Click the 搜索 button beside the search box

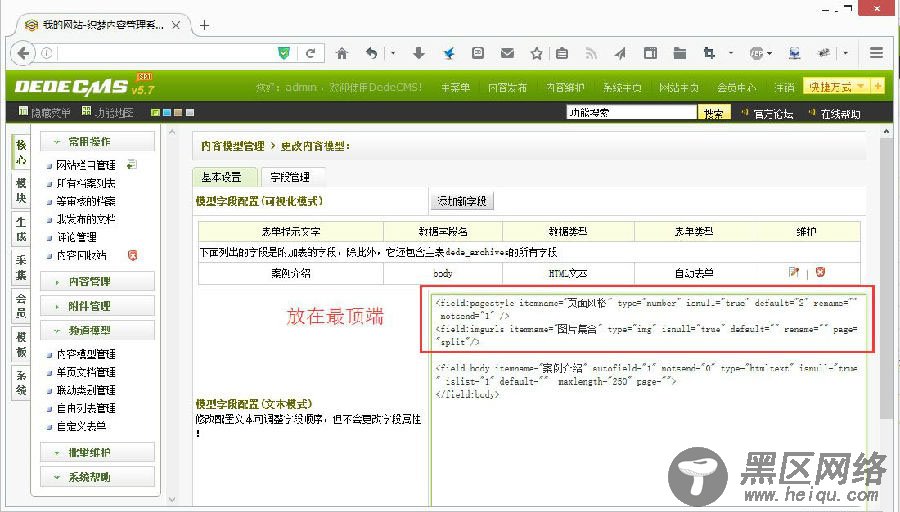pyautogui.click(x=713, y=113)
